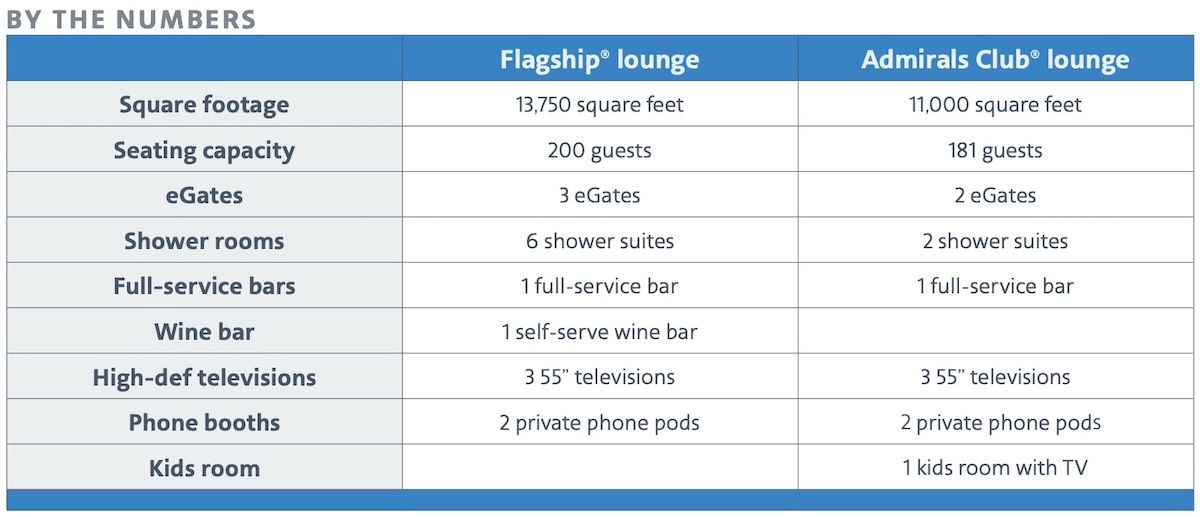Click the By The Numbers heading
Viewport: 1200px width, 517px height.
[131, 19]
